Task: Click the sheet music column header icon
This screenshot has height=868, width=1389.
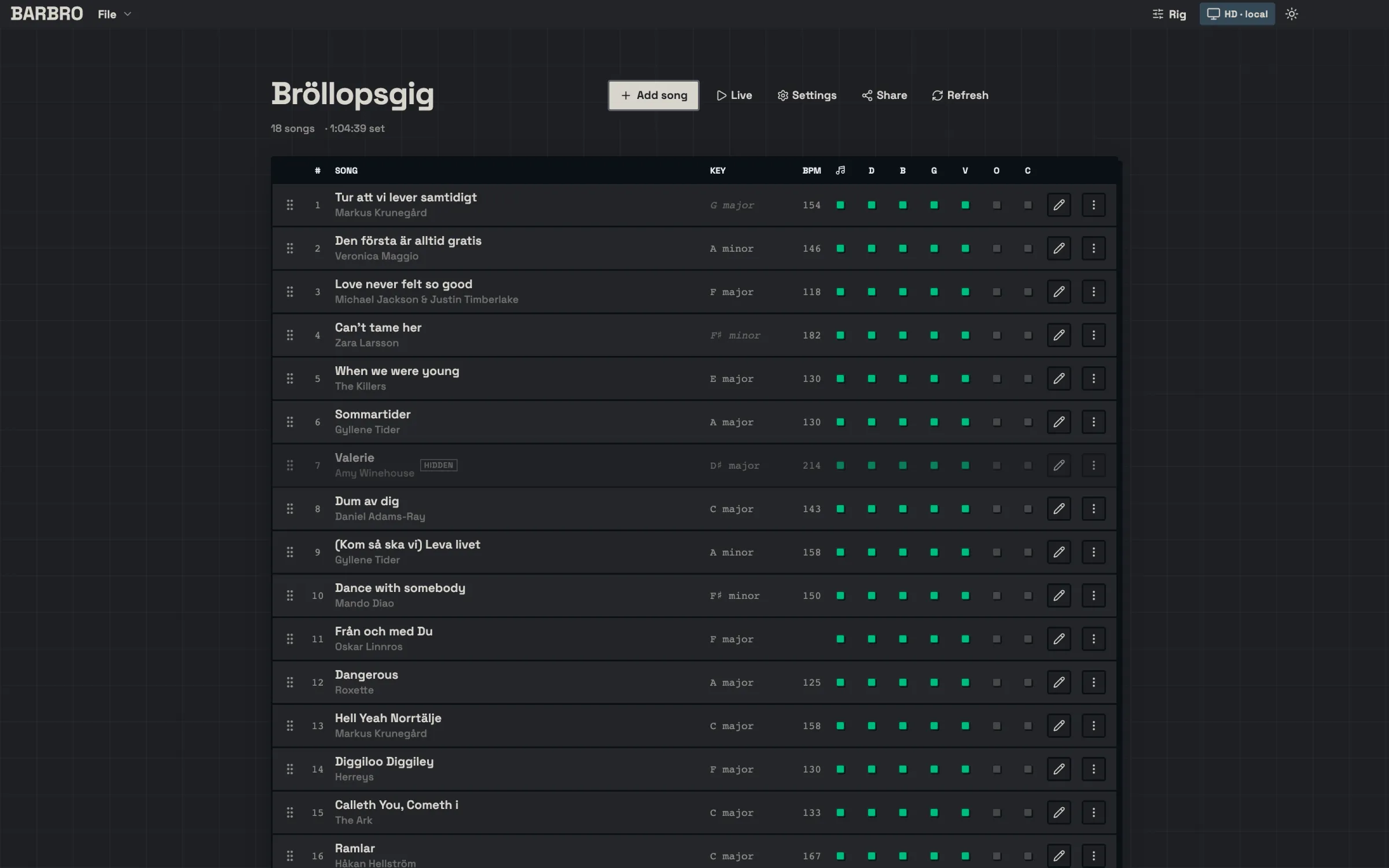Action: pos(840,170)
